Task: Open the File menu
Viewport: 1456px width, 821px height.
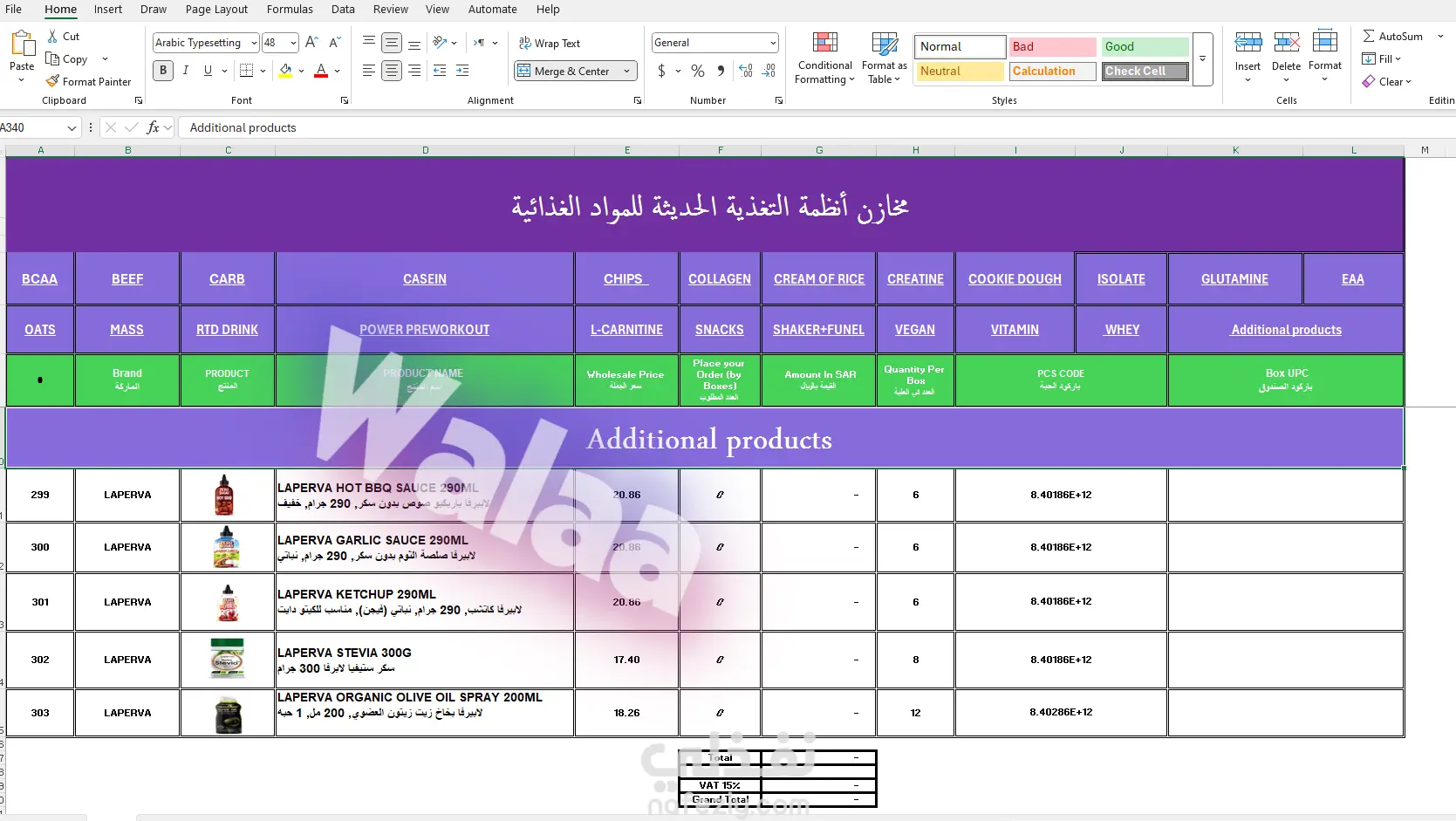Action: coord(14,10)
